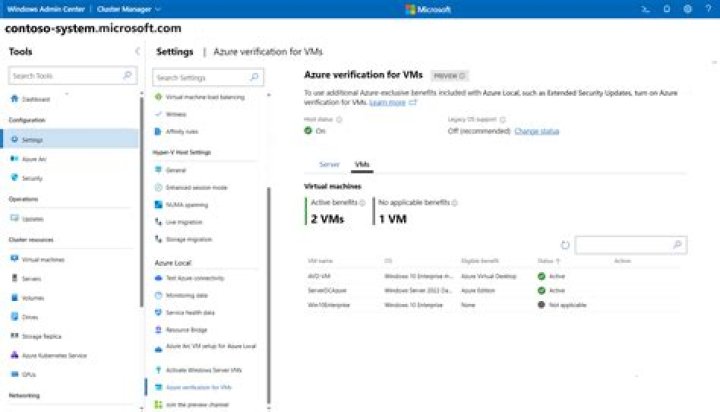720x412 pixels.
Task: Open Monitoring data setting
Action: pyautogui.click(x=186, y=295)
